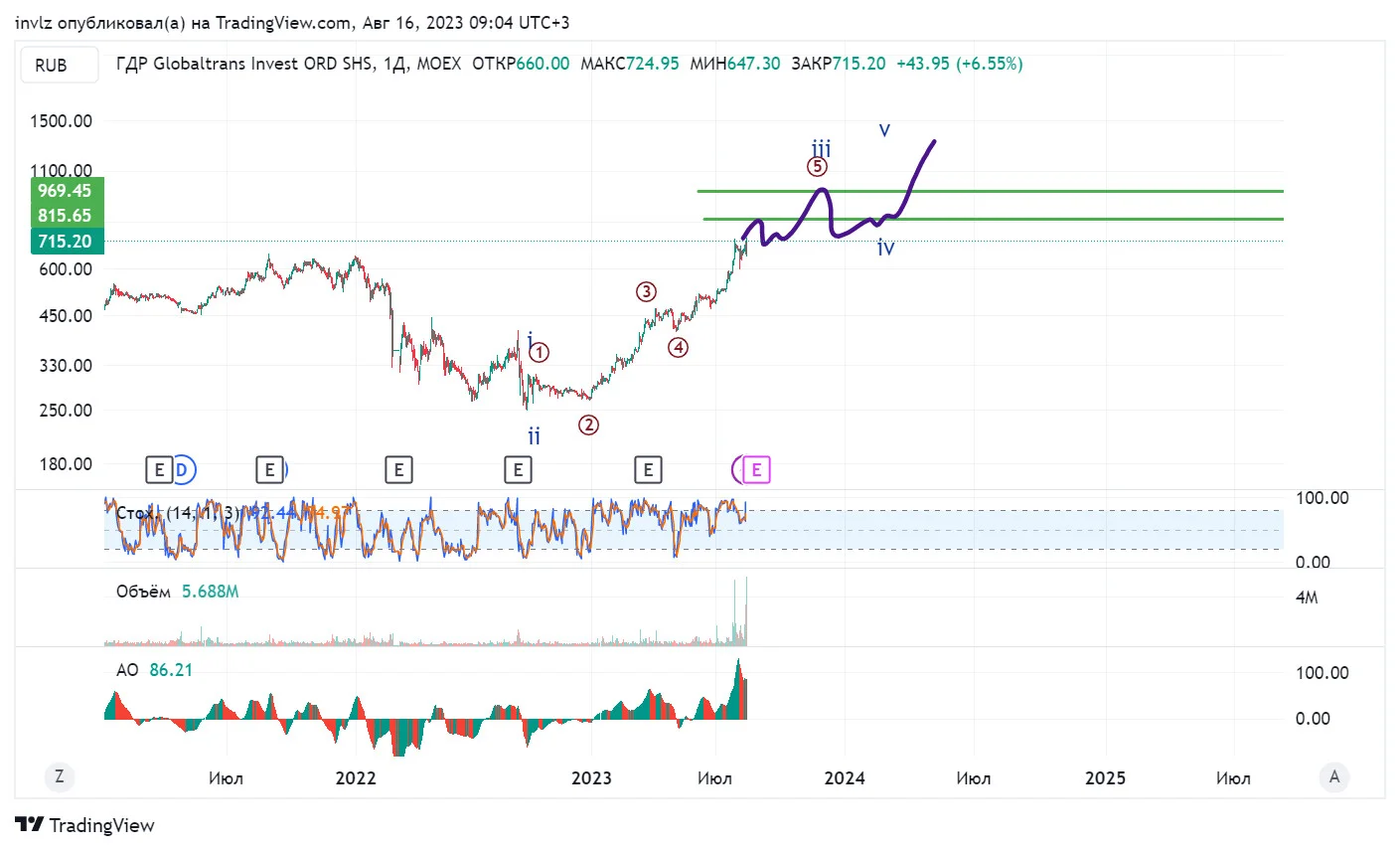
Task: Click the MOEX exchange label
Action: point(439,64)
